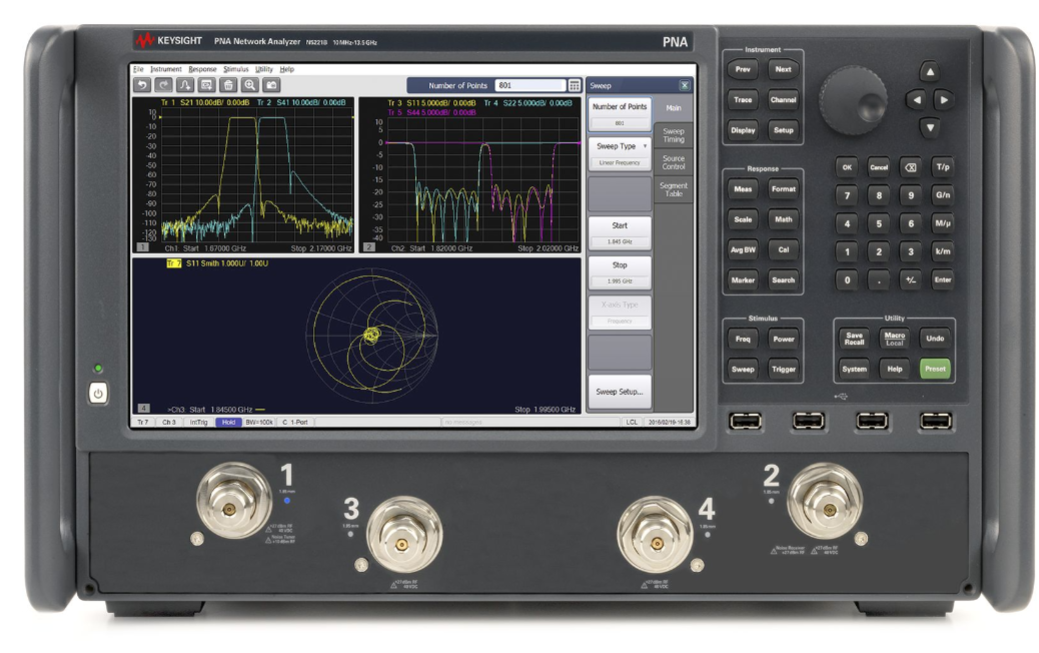Select the trigger waveform icon in the toolbar

186,84
